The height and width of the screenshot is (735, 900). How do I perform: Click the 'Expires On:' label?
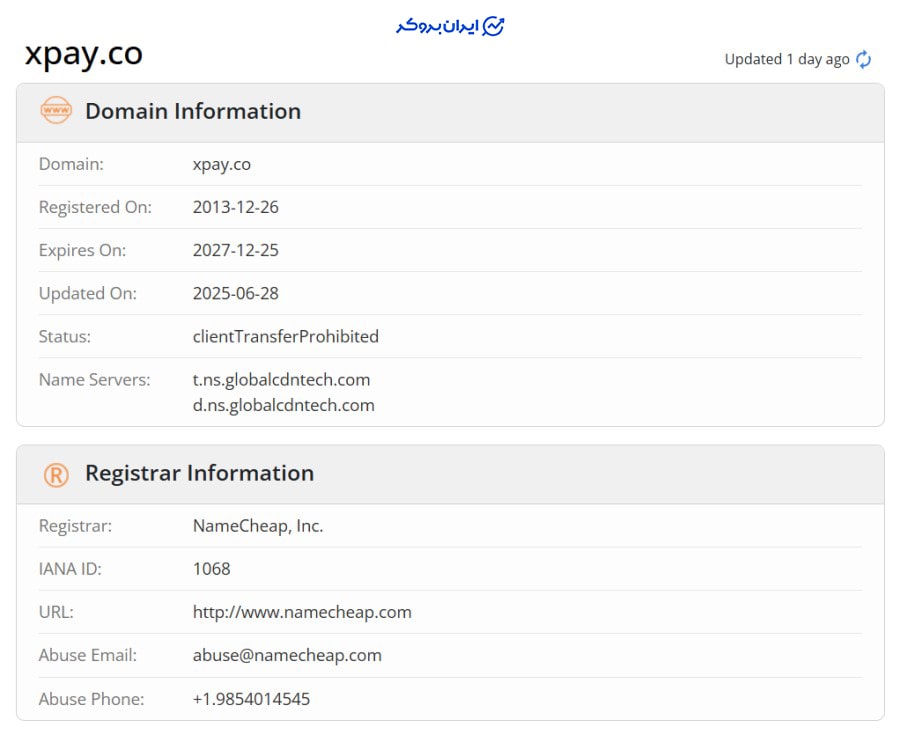(82, 250)
